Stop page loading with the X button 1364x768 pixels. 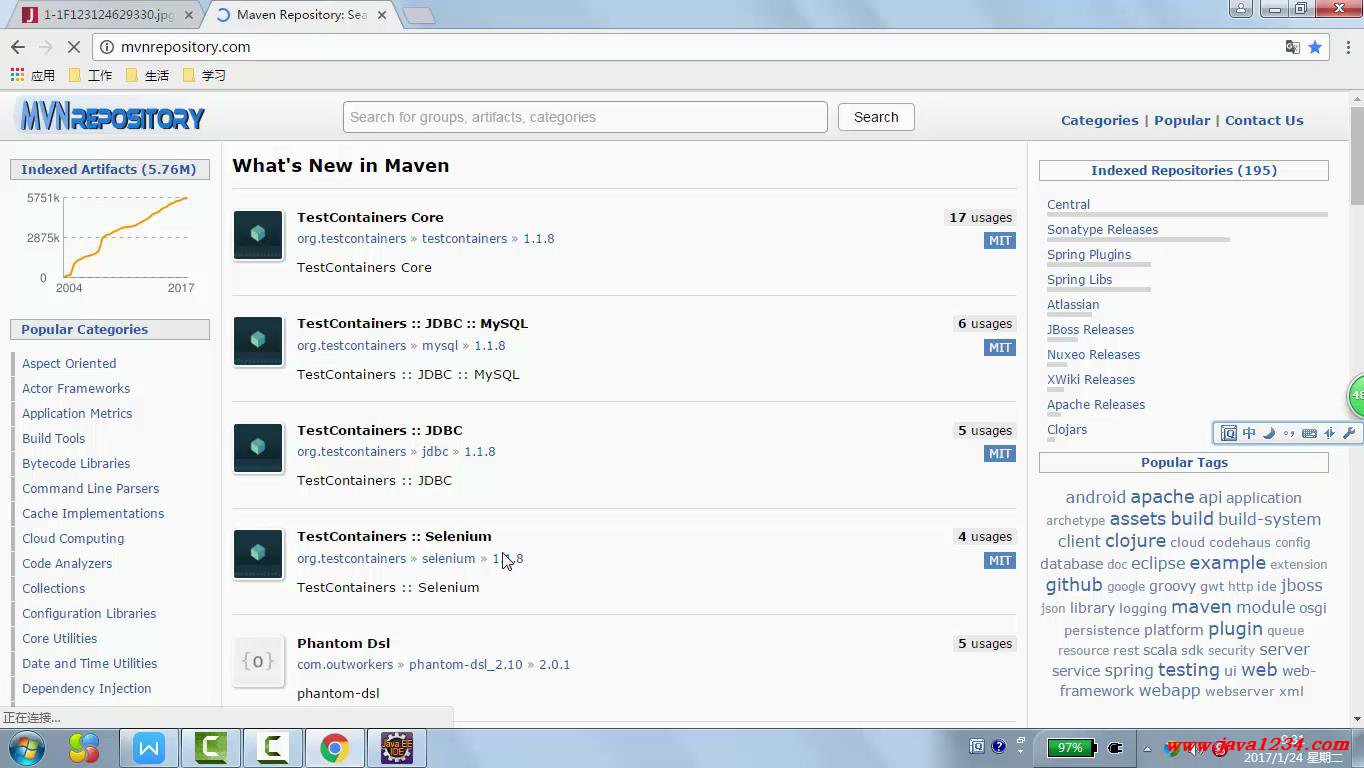75,47
